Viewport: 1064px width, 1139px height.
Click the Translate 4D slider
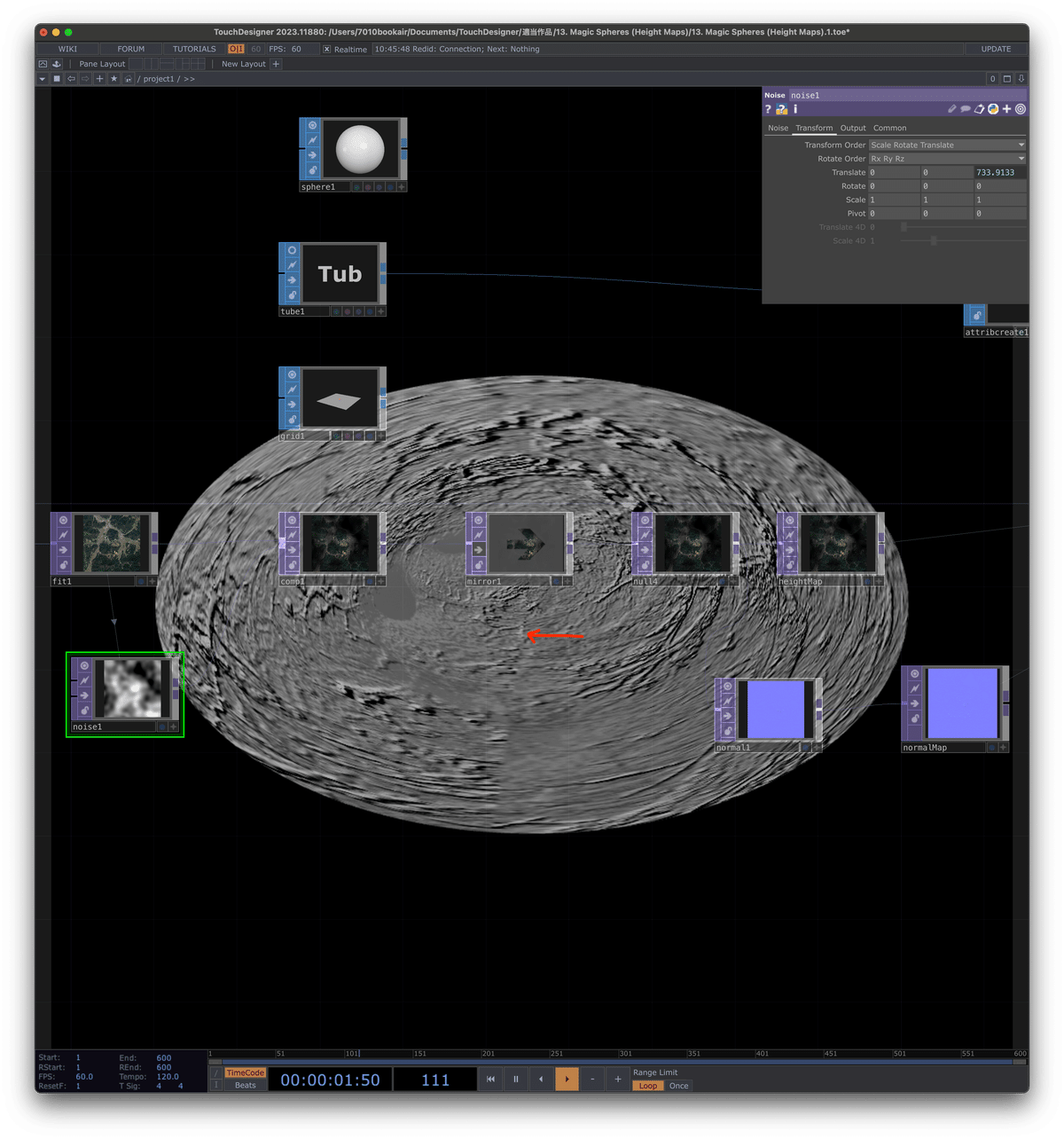[x=904, y=227]
